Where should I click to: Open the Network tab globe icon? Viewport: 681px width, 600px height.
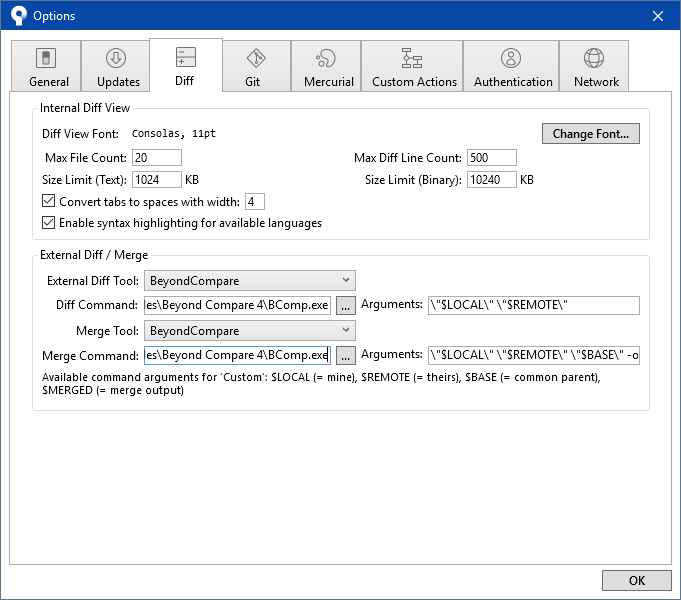[x=594, y=58]
